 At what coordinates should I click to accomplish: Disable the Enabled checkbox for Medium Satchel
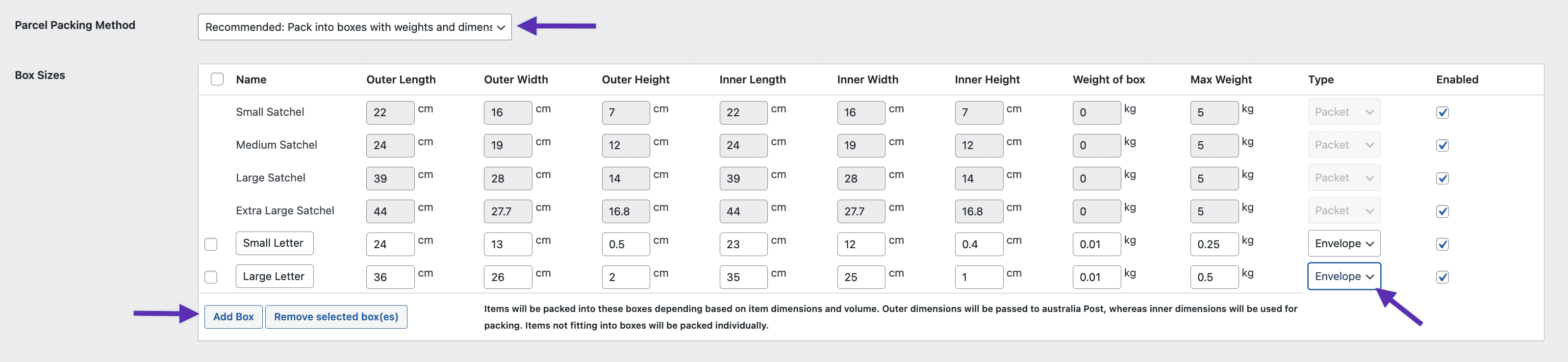point(1442,145)
